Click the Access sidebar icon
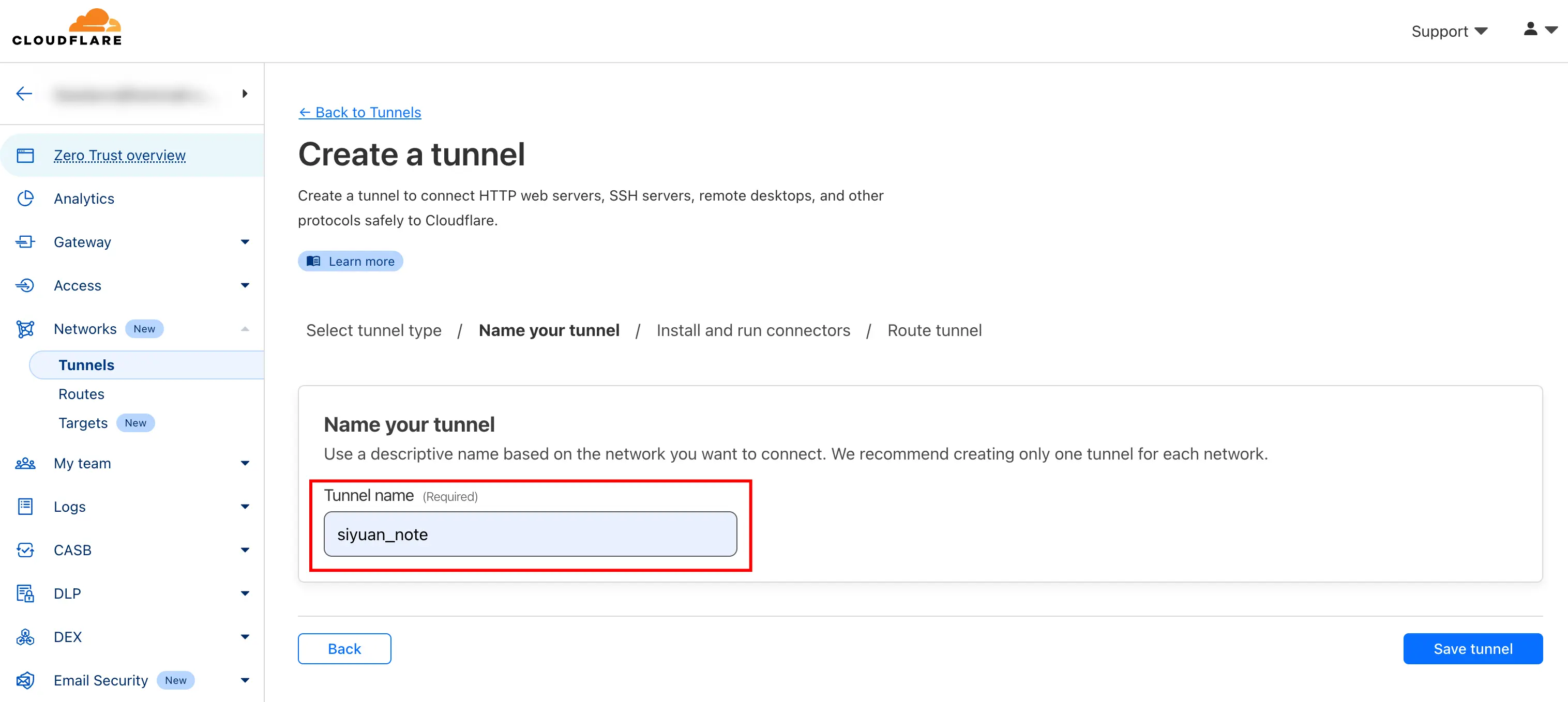 tap(25, 285)
